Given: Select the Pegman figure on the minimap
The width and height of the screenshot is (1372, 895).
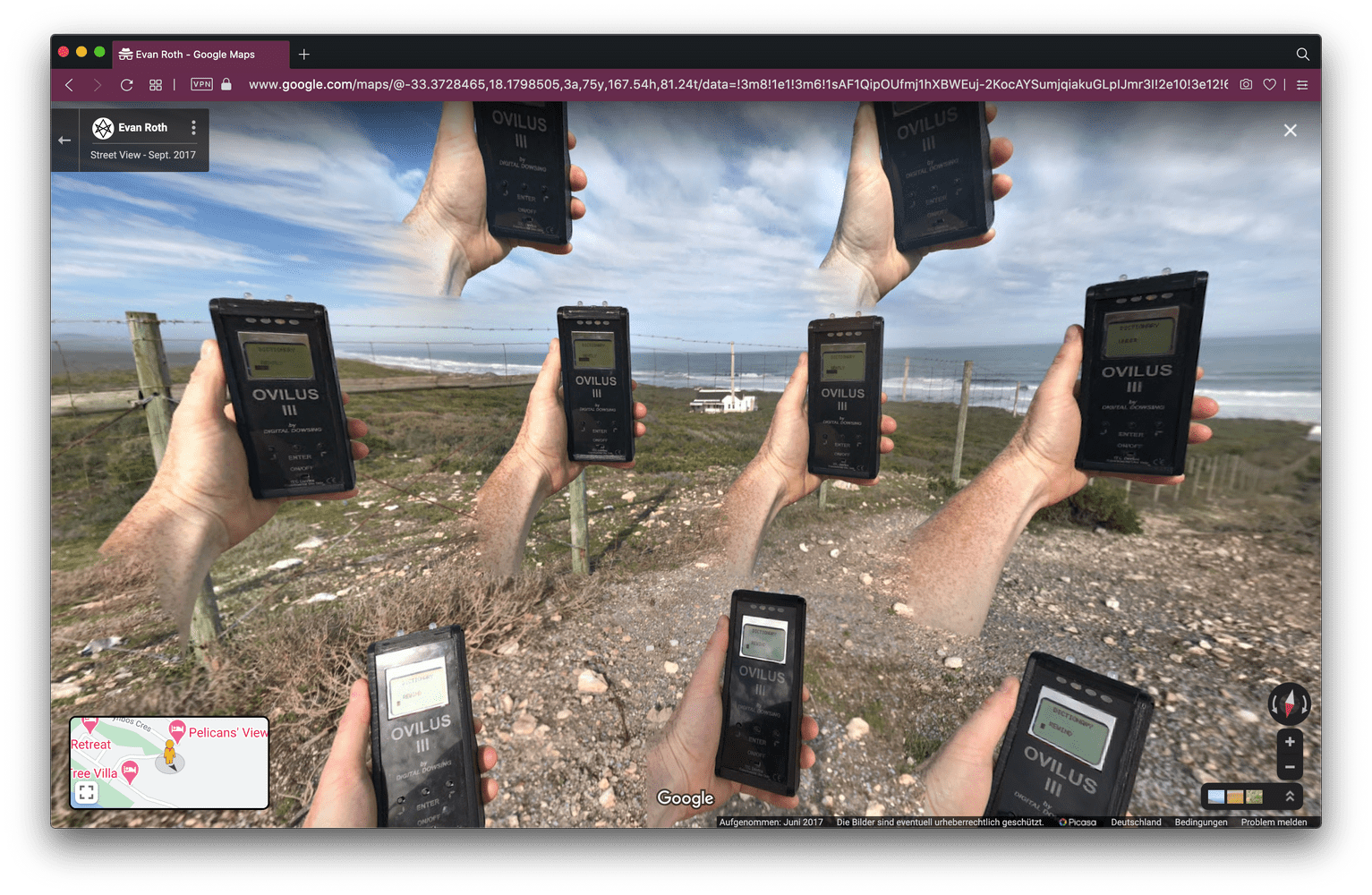Looking at the screenshot, I should (169, 754).
